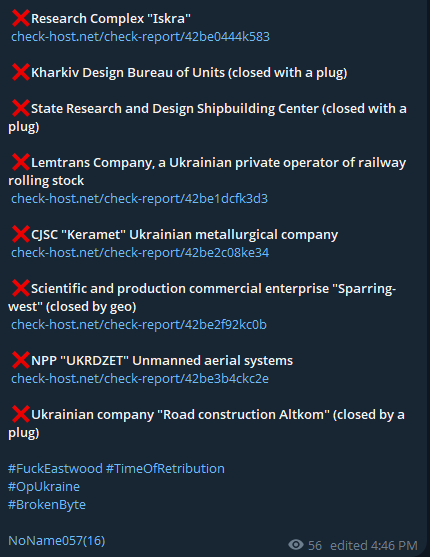The height and width of the screenshot is (557, 430).
Task: Click the #FuckEastwood hashtag
Action: pos(55,469)
